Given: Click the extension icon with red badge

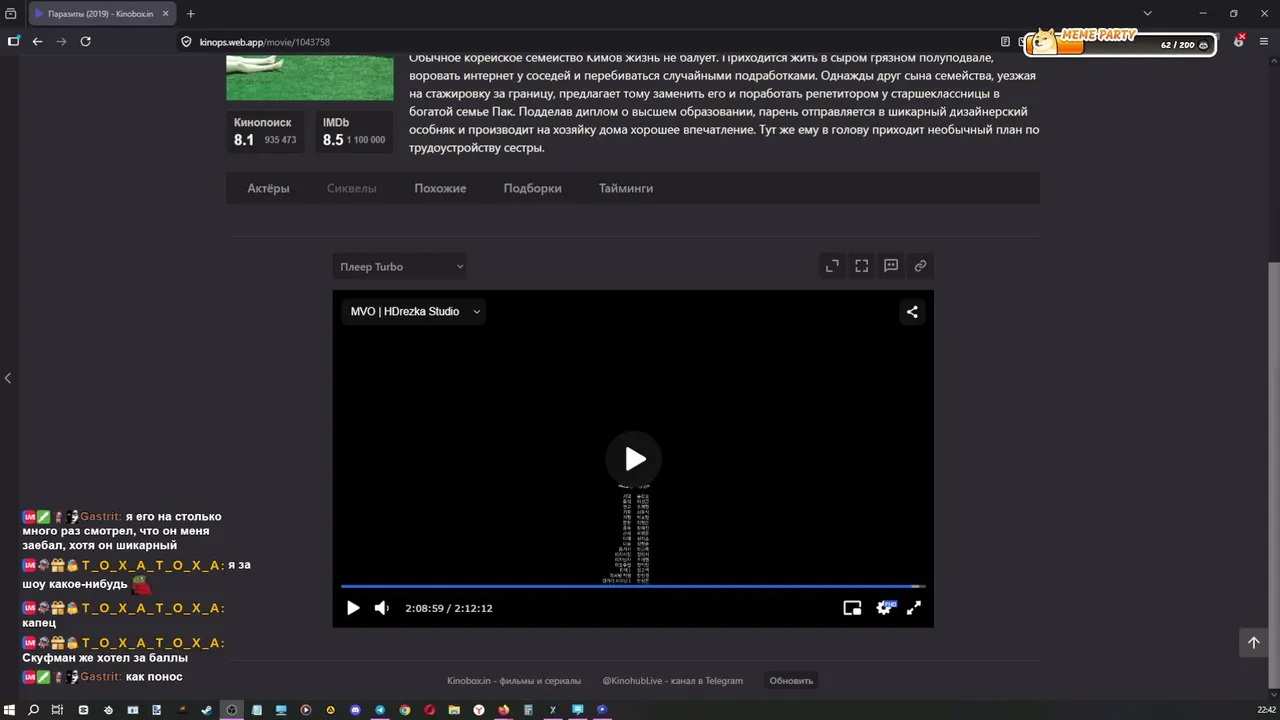Looking at the screenshot, I should 1239,41.
